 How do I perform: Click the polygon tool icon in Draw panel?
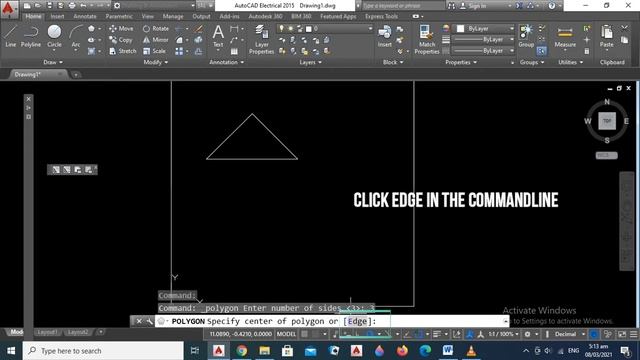click(91, 29)
